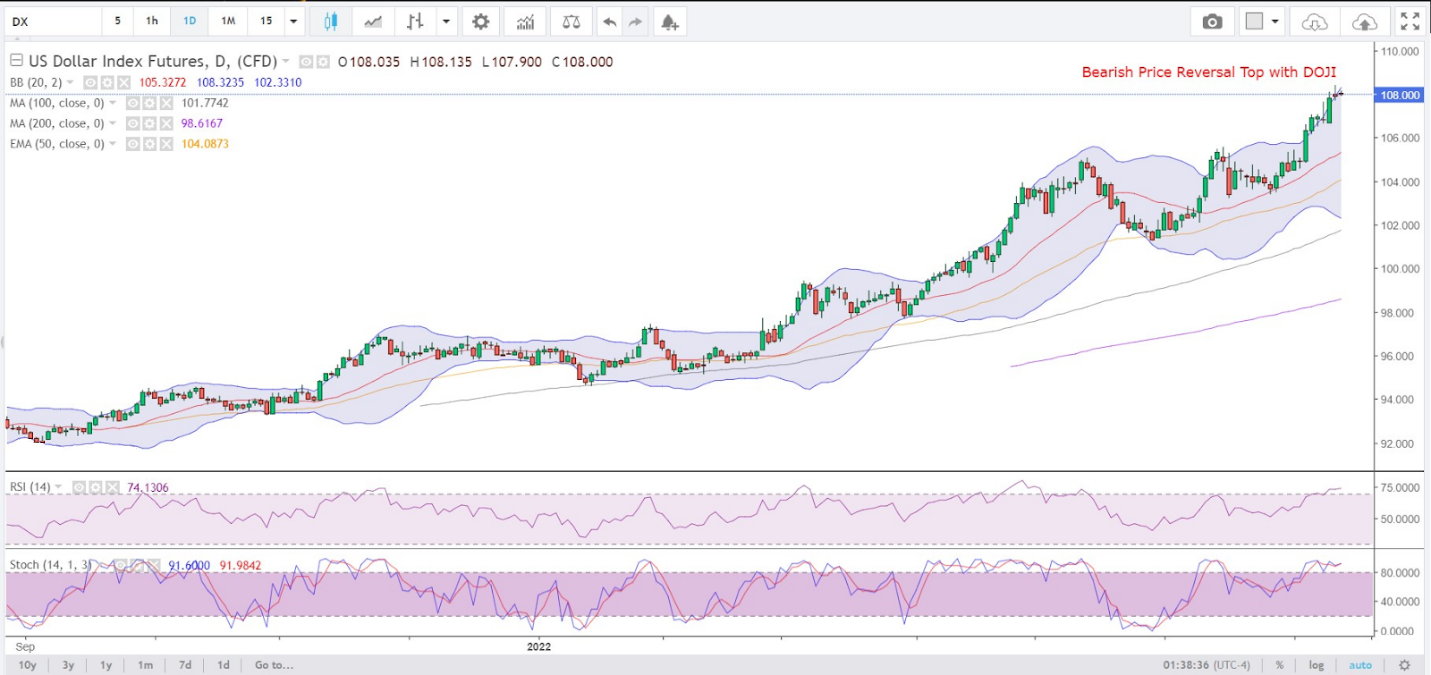Add an alert with bell icon

pos(669,21)
